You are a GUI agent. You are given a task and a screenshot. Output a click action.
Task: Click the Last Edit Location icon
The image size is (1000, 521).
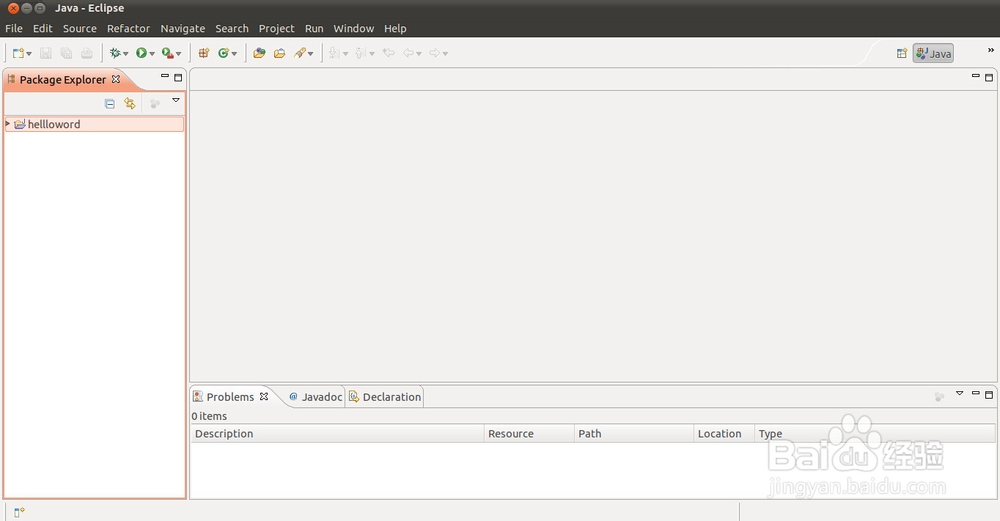[388, 54]
